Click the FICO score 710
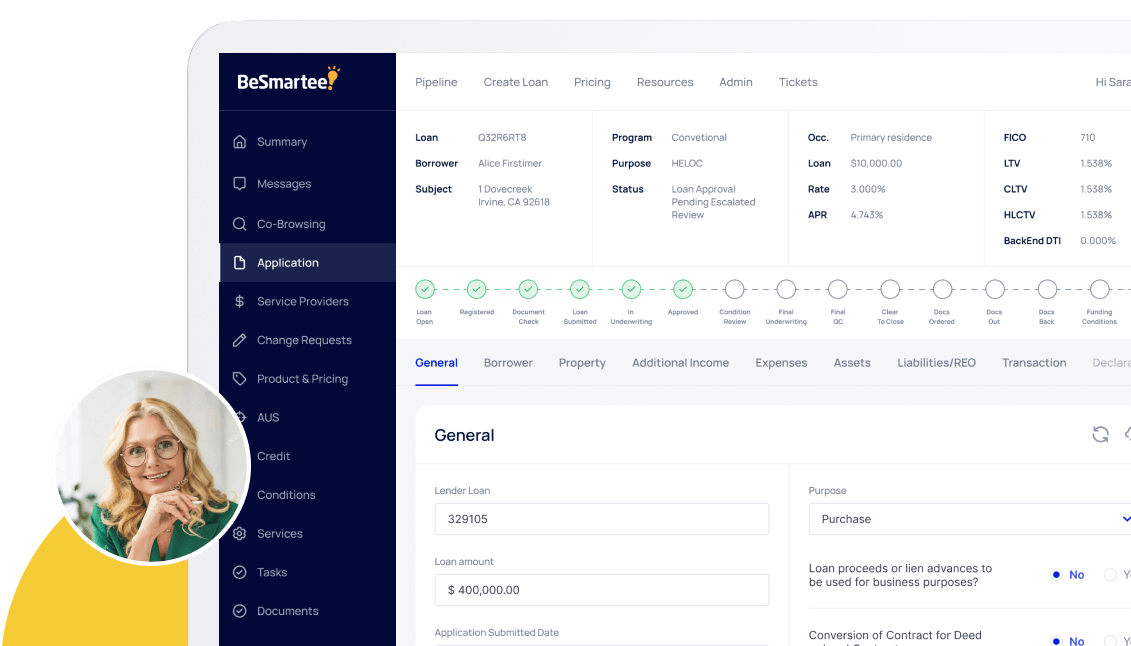 (x=1088, y=137)
